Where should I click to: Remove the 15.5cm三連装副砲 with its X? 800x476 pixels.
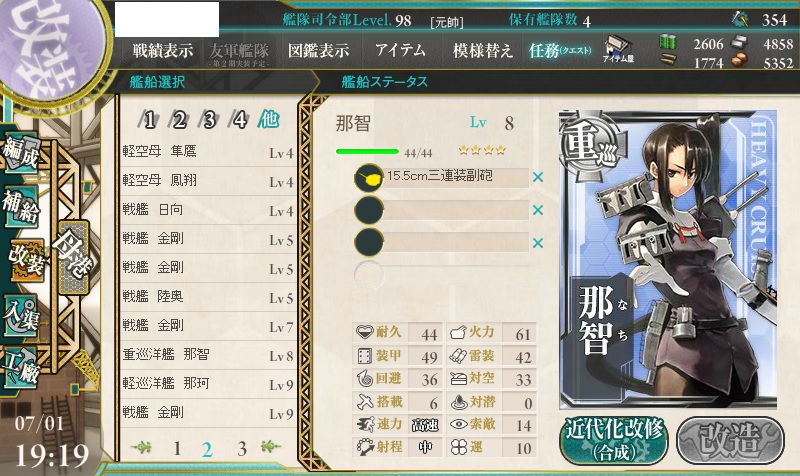pos(538,177)
